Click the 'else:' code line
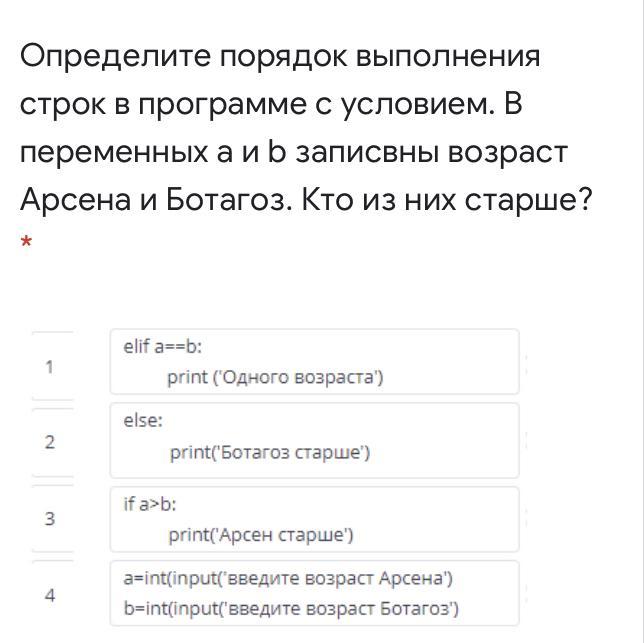Image resolution: width=644 pixels, height=643 pixels. click(143, 420)
